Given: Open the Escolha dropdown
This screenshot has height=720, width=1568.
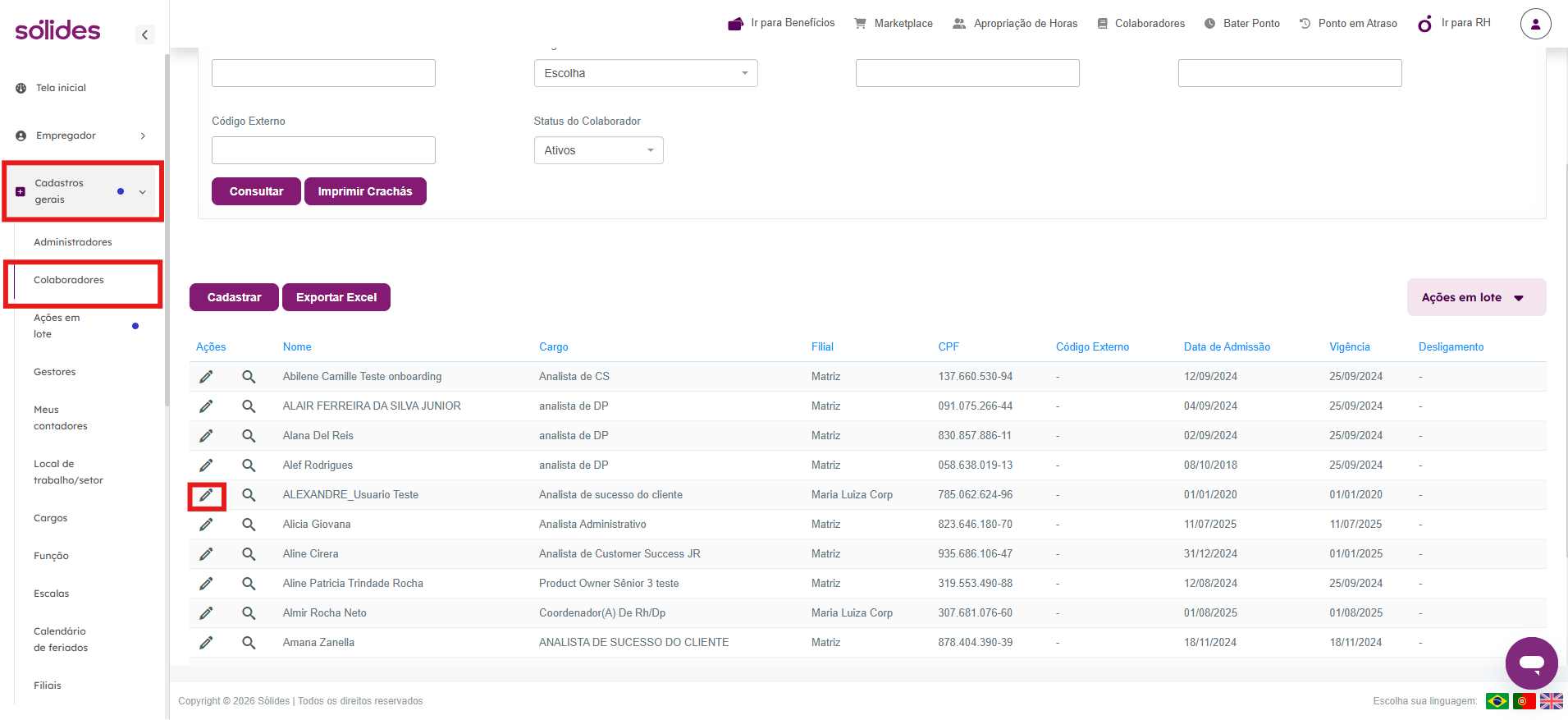Looking at the screenshot, I should [646, 73].
